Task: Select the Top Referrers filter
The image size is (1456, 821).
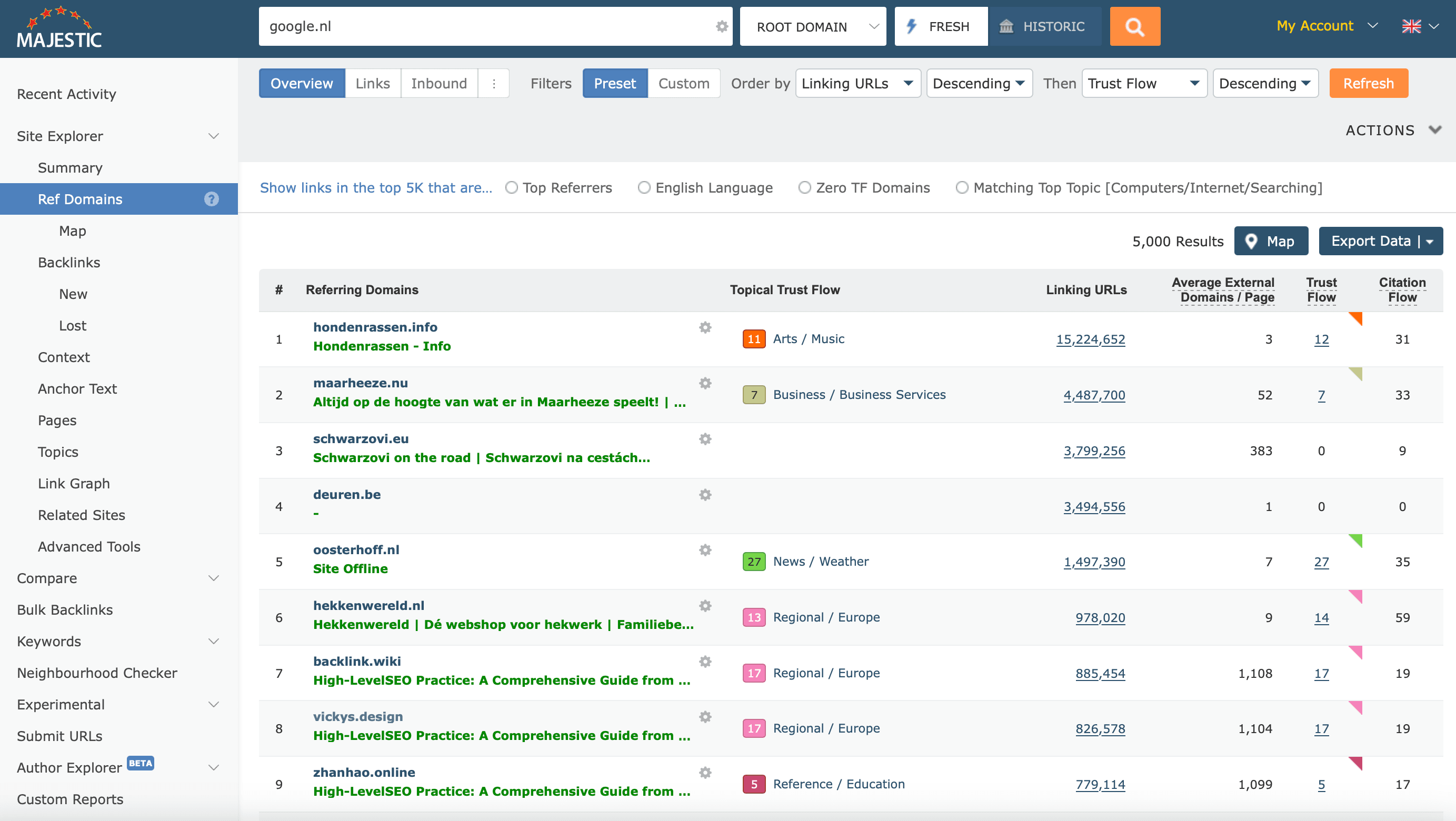Action: point(512,187)
